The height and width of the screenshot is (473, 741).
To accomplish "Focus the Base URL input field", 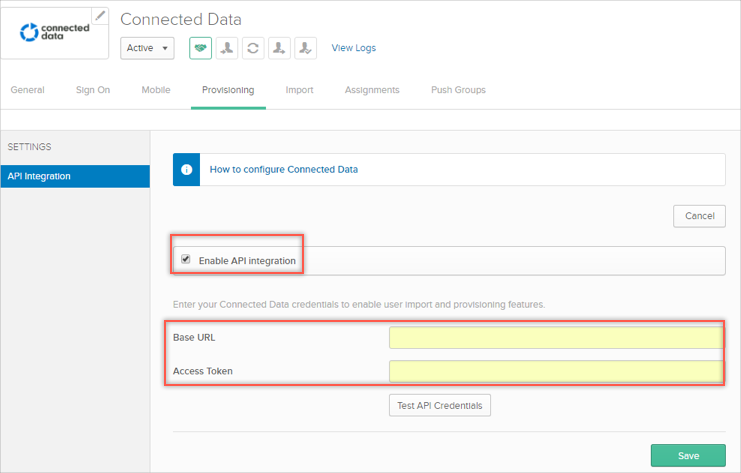I will (555, 338).
